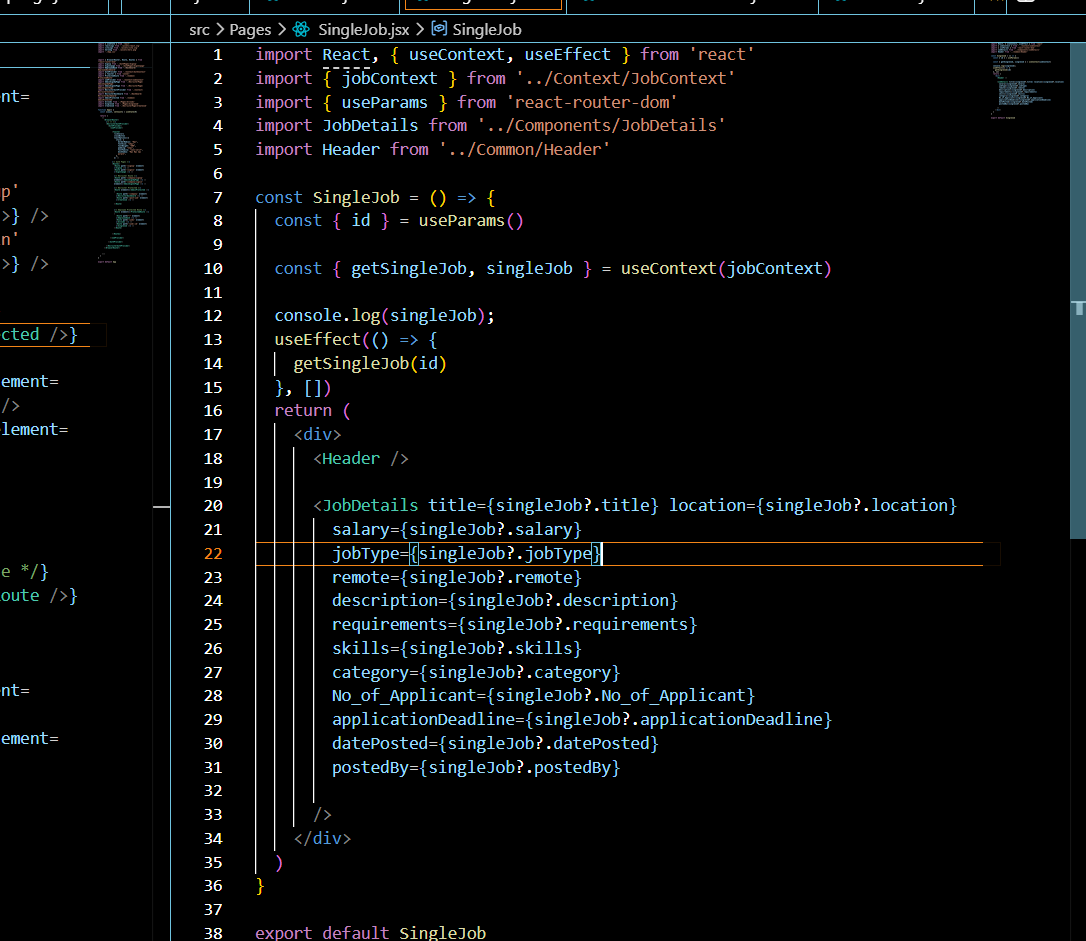The image size is (1086, 941).
Task: Click 'export default SingleJob' on line 38
Action: pos(371,933)
